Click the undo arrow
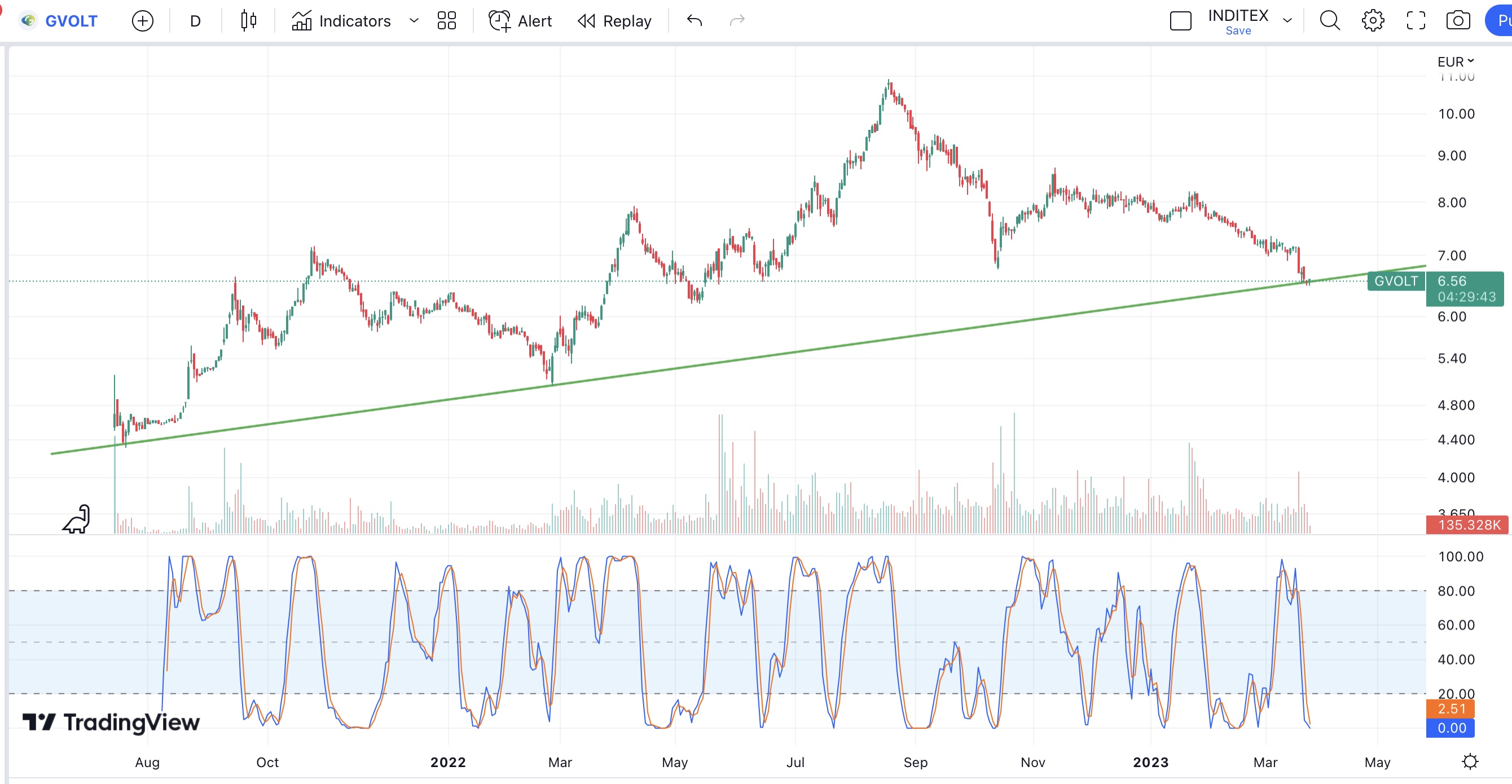Viewport: 1512px width, 784px height. [695, 21]
